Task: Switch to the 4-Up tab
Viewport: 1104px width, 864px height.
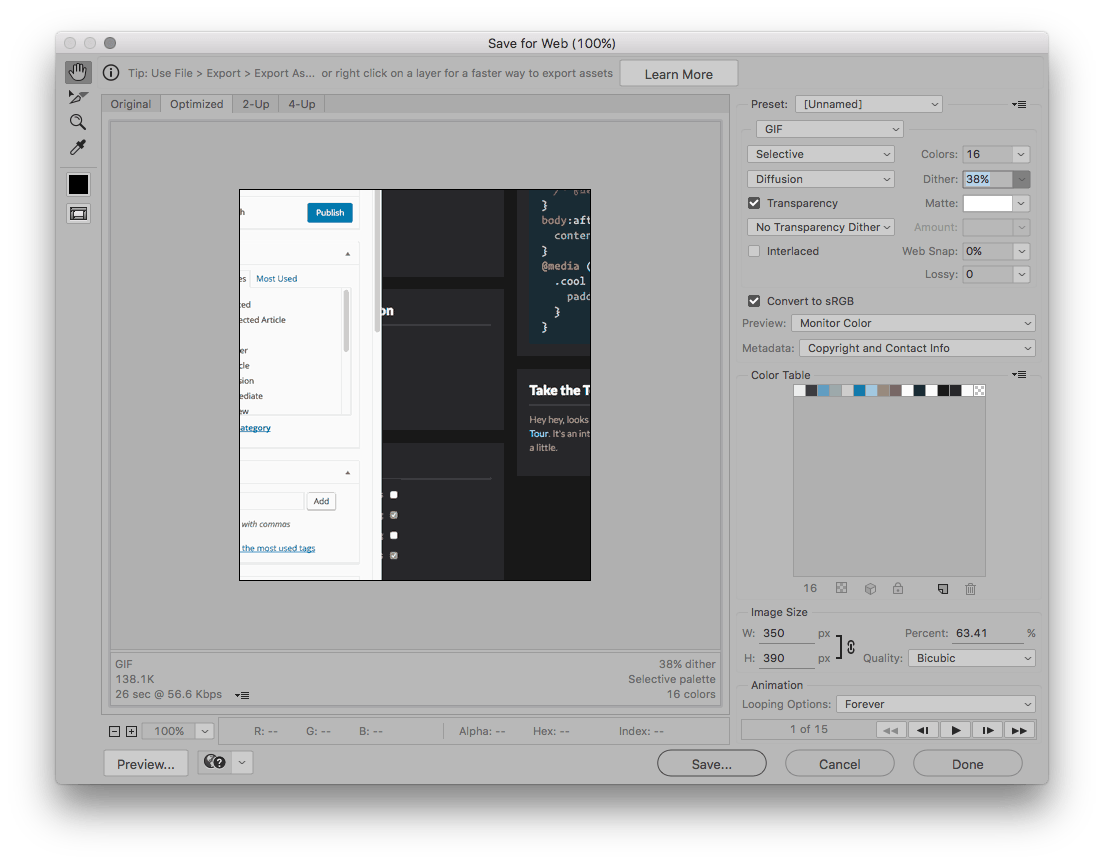Action: tap(302, 104)
